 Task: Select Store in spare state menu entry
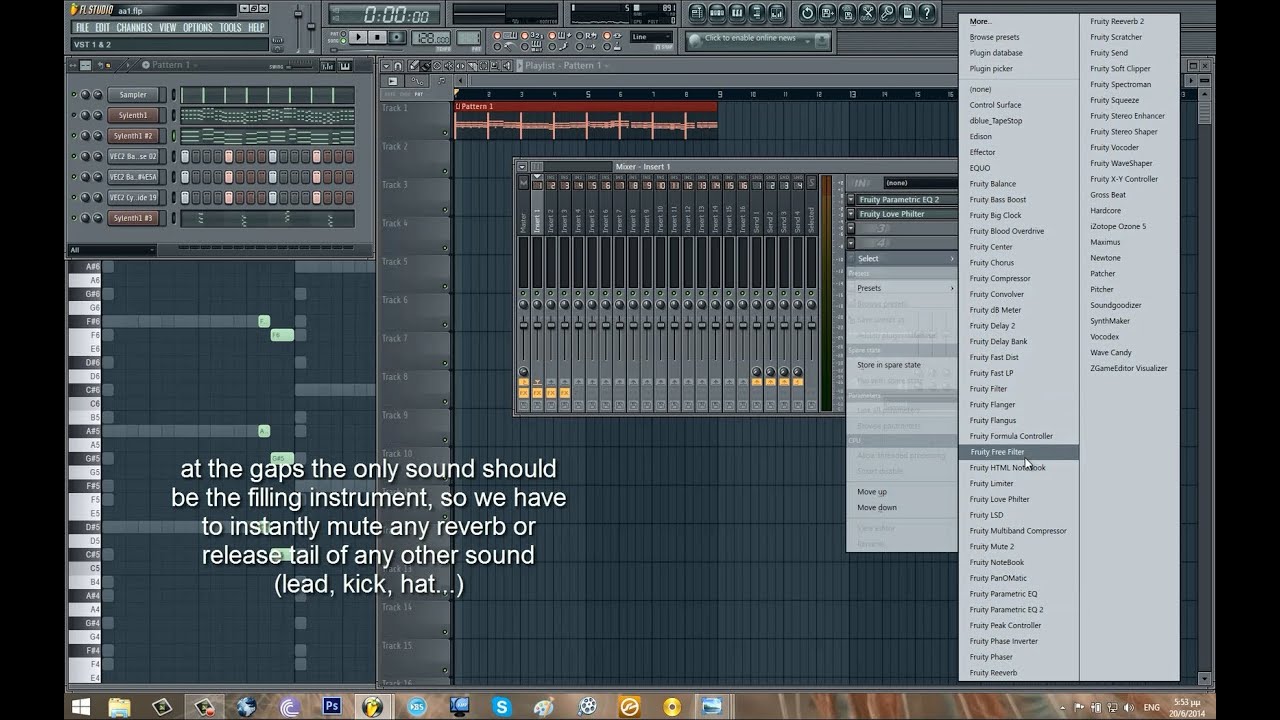[x=903, y=365]
